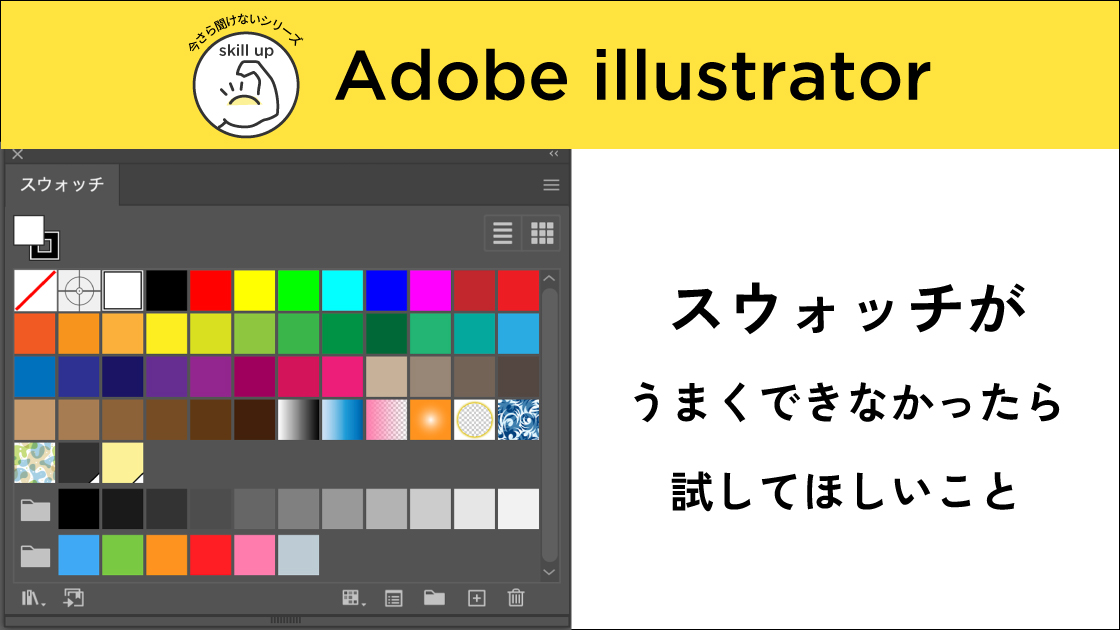This screenshot has height=630, width=1120.
Task: Select the cyan swatch in first row
Action: (342, 291)
